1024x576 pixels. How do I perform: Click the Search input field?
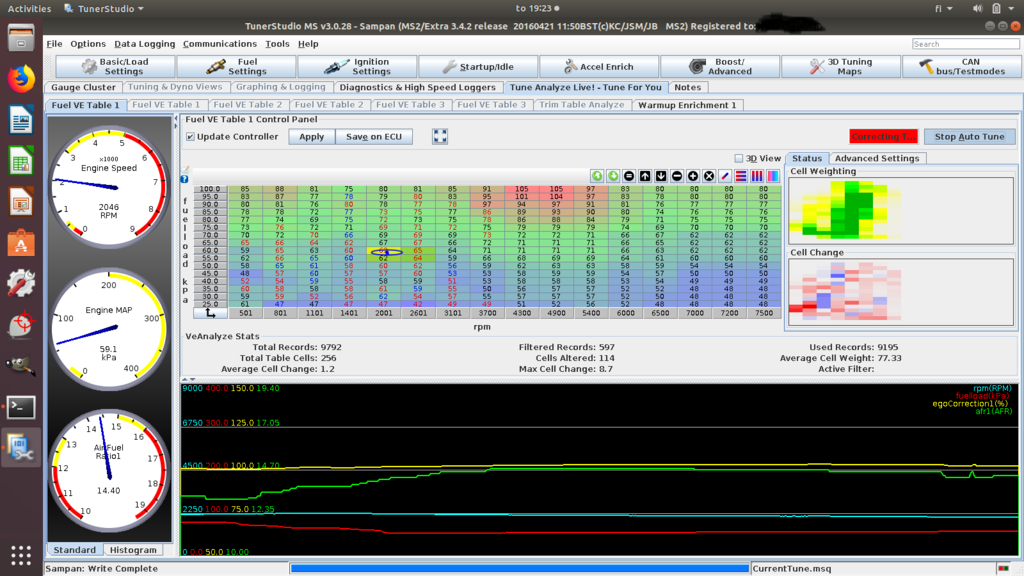(x=965, y=44)
